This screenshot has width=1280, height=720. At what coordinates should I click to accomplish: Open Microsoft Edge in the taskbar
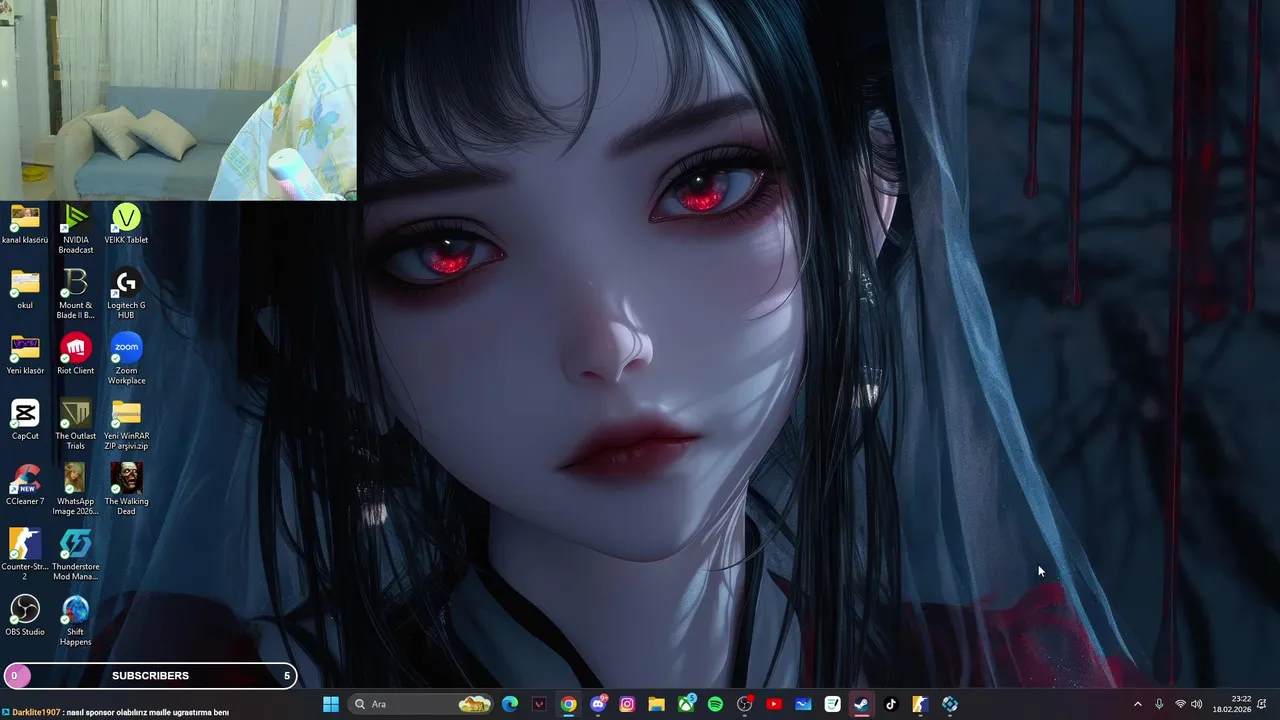click(x=510, y=704)
